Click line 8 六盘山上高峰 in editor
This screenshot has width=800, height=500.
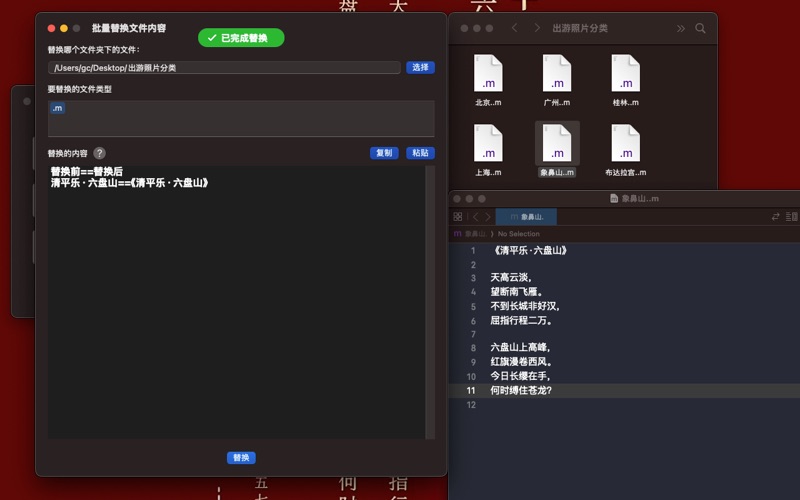point(520,347)
